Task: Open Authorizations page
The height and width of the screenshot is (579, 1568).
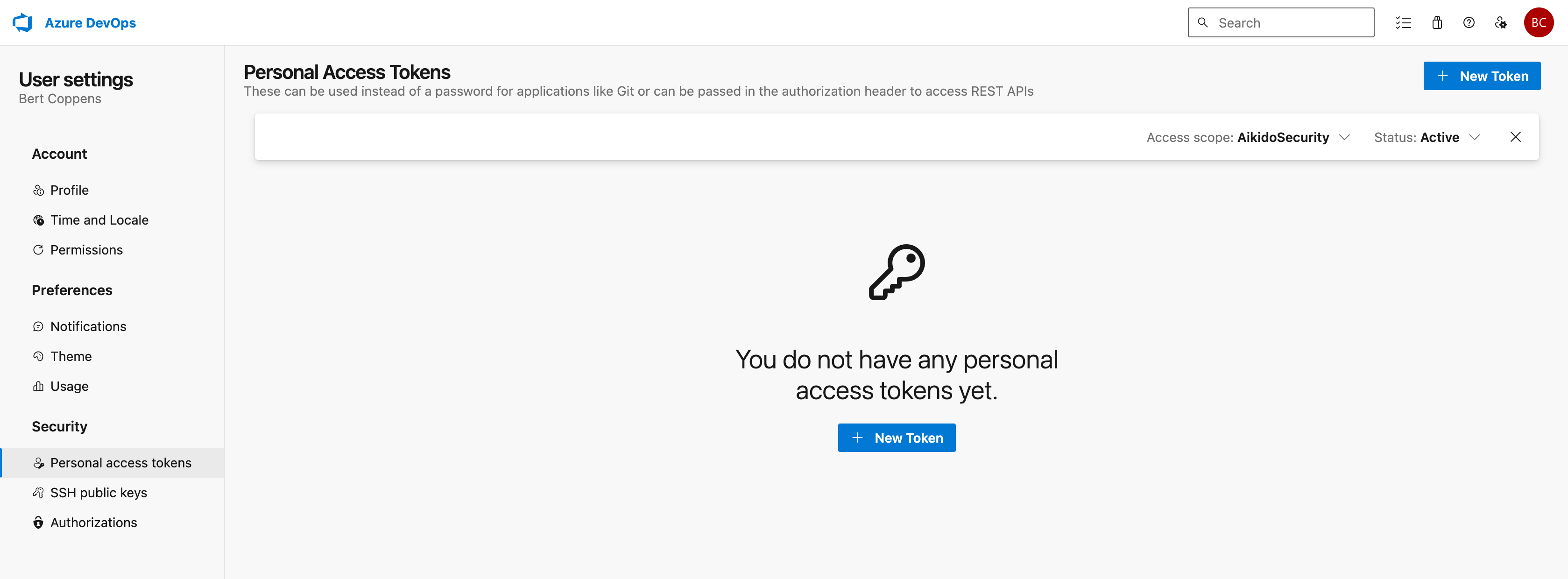Action: (113, 523)
